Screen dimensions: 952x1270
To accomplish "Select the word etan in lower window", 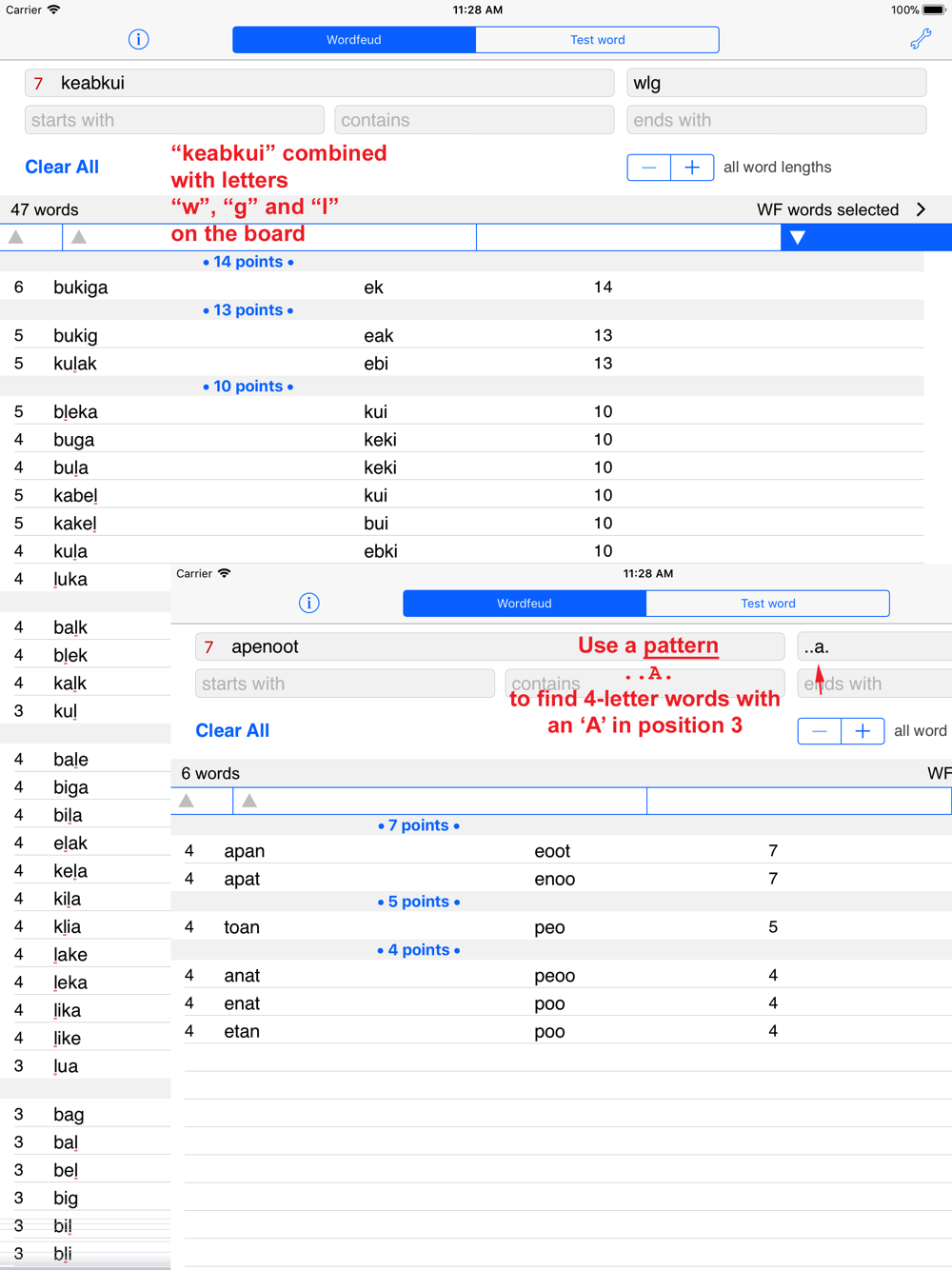I will (242, 1031).
